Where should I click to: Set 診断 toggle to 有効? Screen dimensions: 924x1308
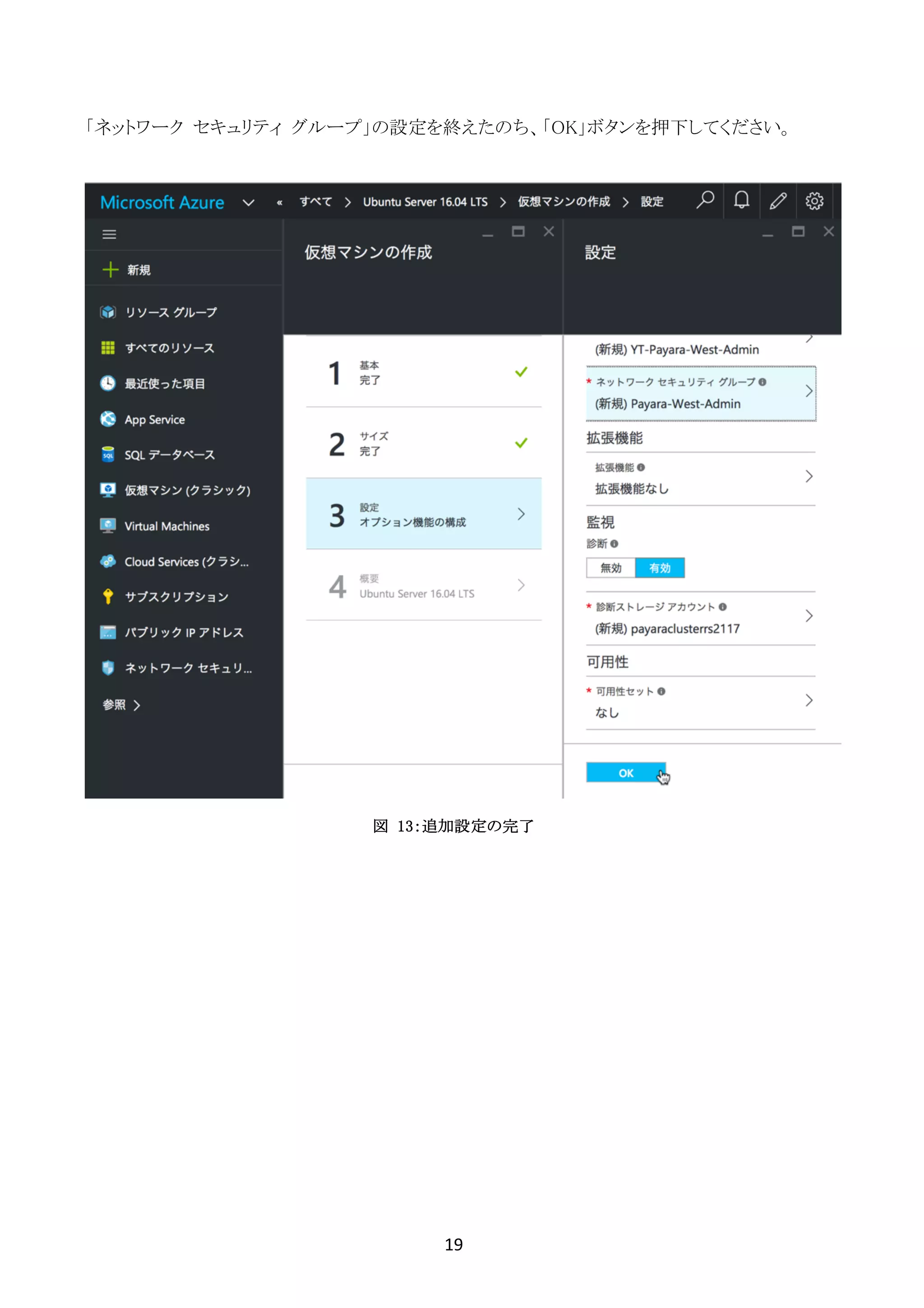pyautogui.click(x=660, y=568)
